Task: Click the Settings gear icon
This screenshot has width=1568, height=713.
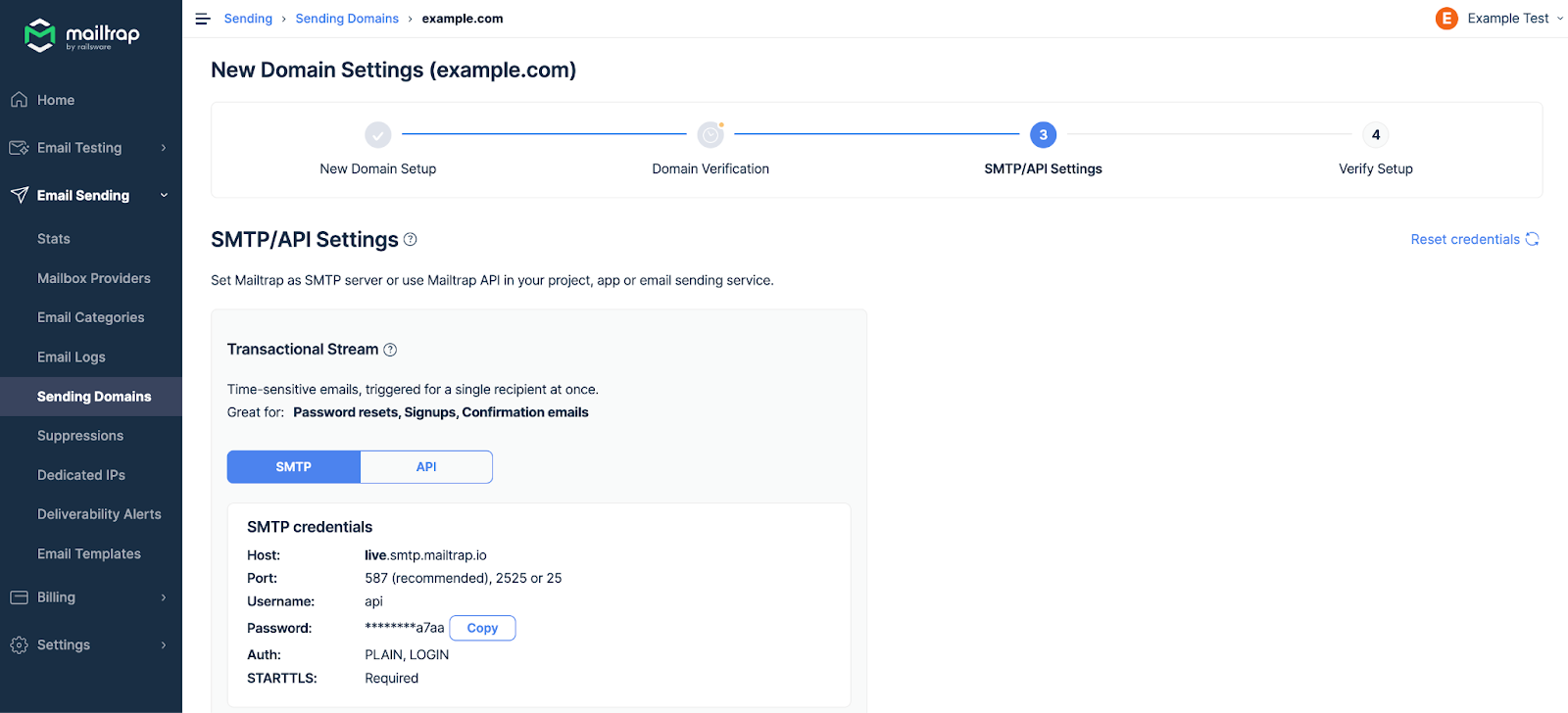Action: click(x=19, y=644)
